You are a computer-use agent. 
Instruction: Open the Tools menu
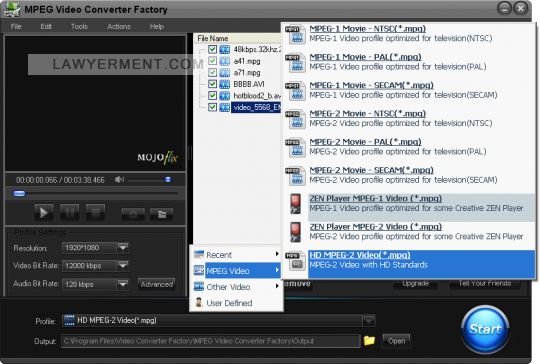click(x=79, y=27)
